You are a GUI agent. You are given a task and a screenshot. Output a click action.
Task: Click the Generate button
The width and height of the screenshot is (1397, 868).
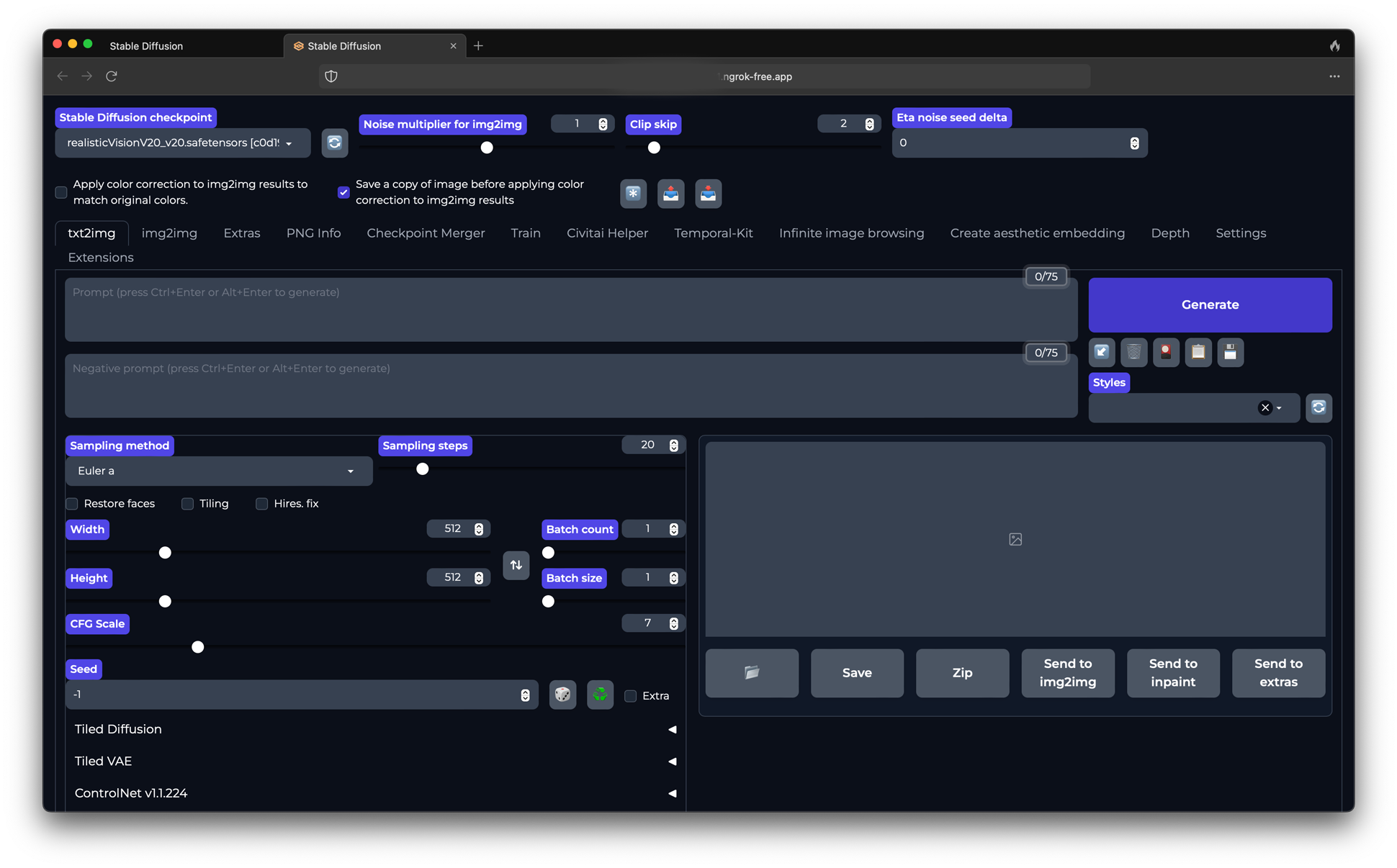tap(1210, 304)
